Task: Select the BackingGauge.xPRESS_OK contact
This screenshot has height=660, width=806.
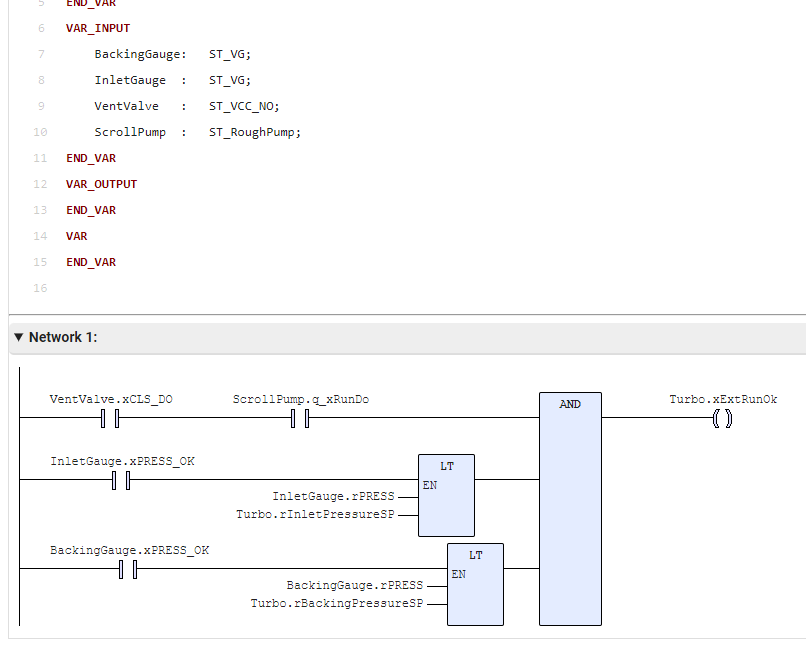Action: point(128,570)
